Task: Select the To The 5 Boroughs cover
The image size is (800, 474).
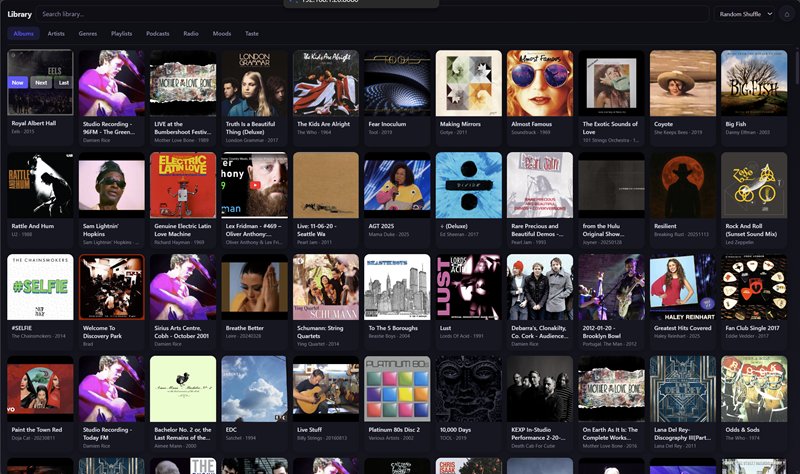Action: click(397, 287)
